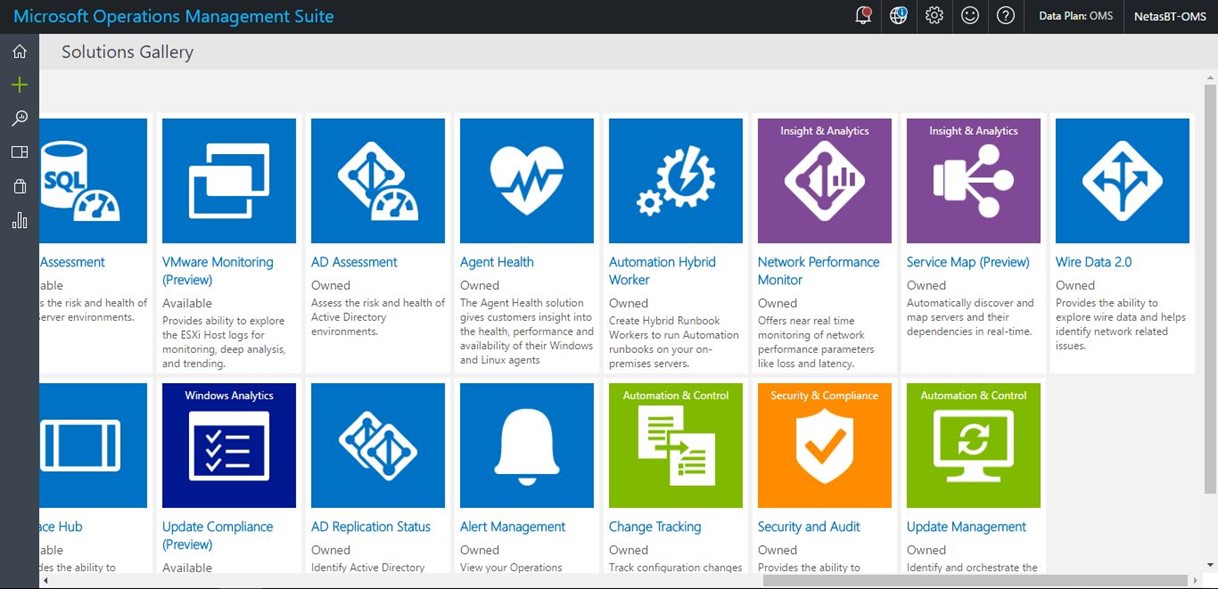1218x589 pixels.
Task: Select Automation Hybrid Worker gear icon tile
Action: click(x=676, y=181)
